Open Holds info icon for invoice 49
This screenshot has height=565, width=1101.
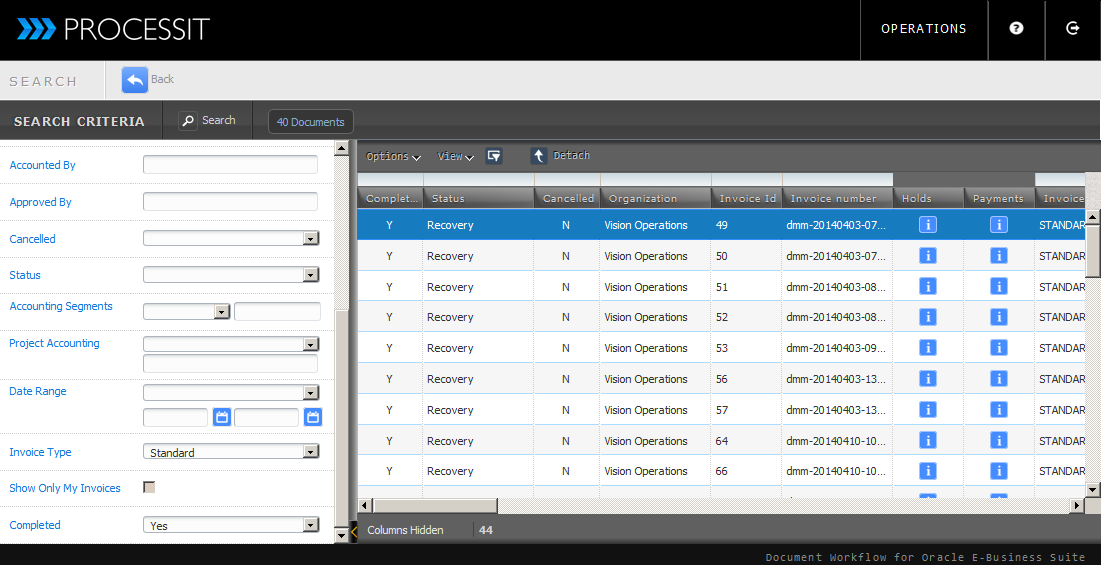[927, 225]
